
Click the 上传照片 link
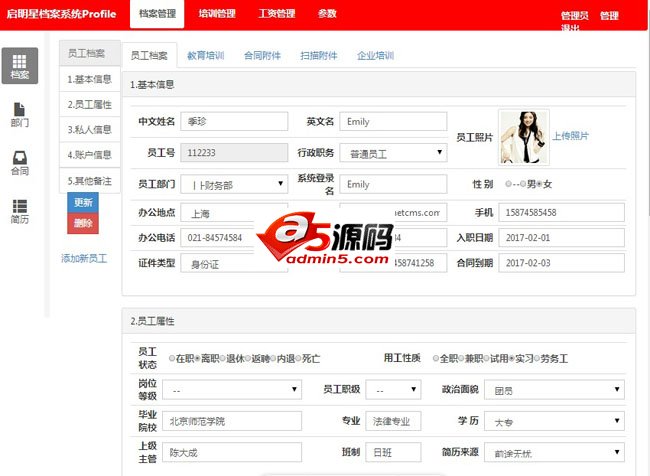570,136
